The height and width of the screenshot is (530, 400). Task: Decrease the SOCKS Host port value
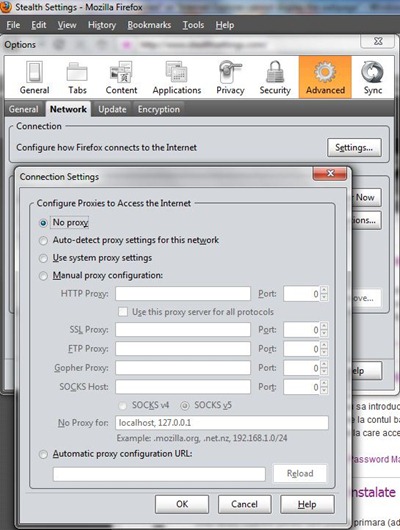(x=324, y=391)
